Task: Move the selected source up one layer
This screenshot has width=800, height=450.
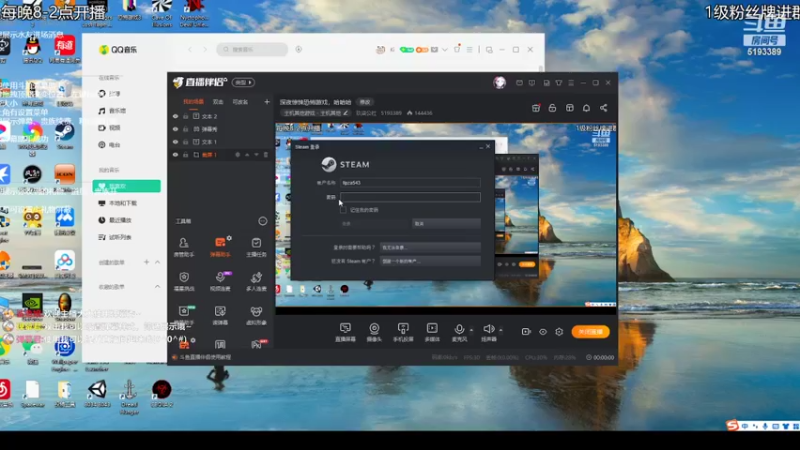Action: click(x=247, y=155)
